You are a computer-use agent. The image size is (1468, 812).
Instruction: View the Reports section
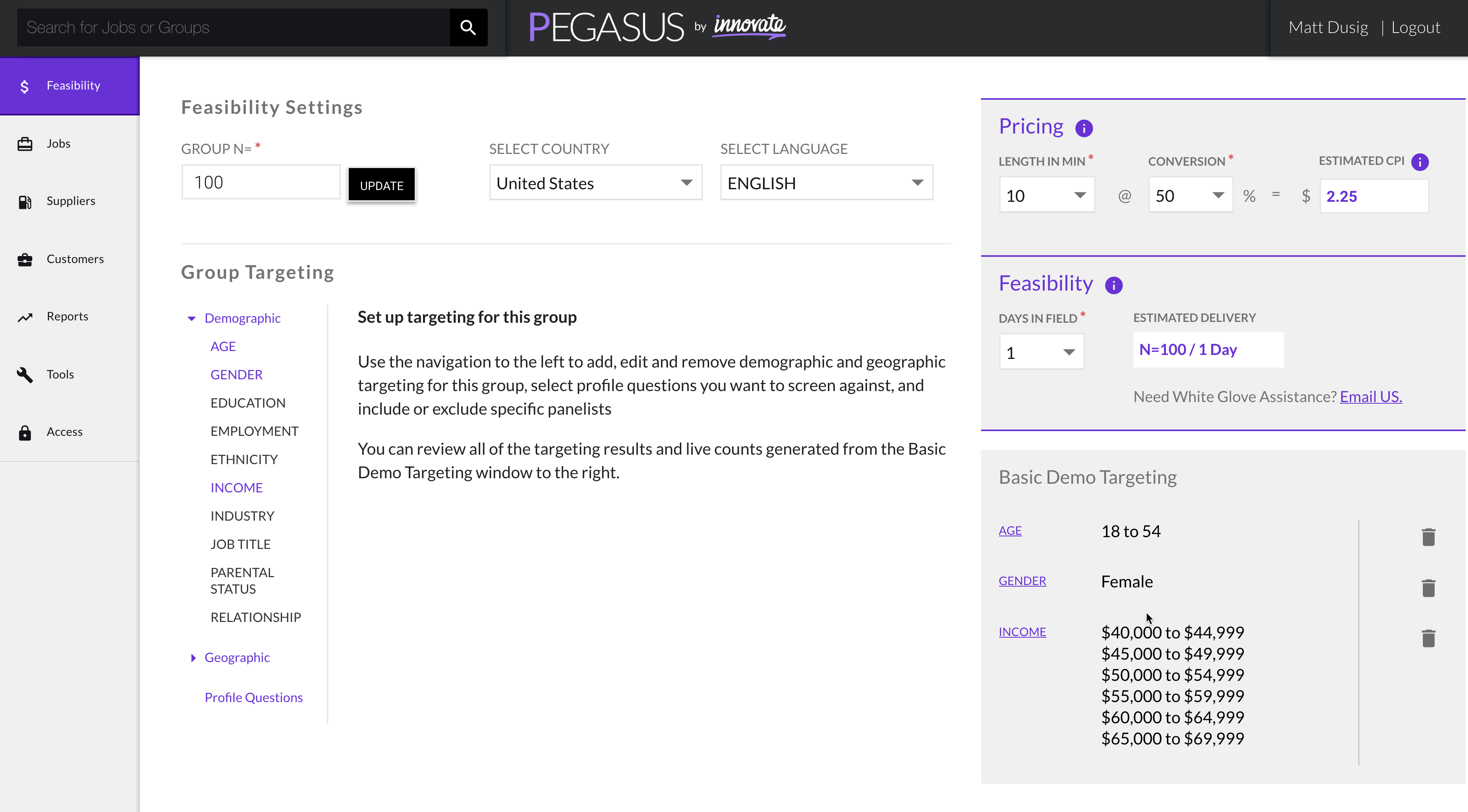[x=67, y=316]
